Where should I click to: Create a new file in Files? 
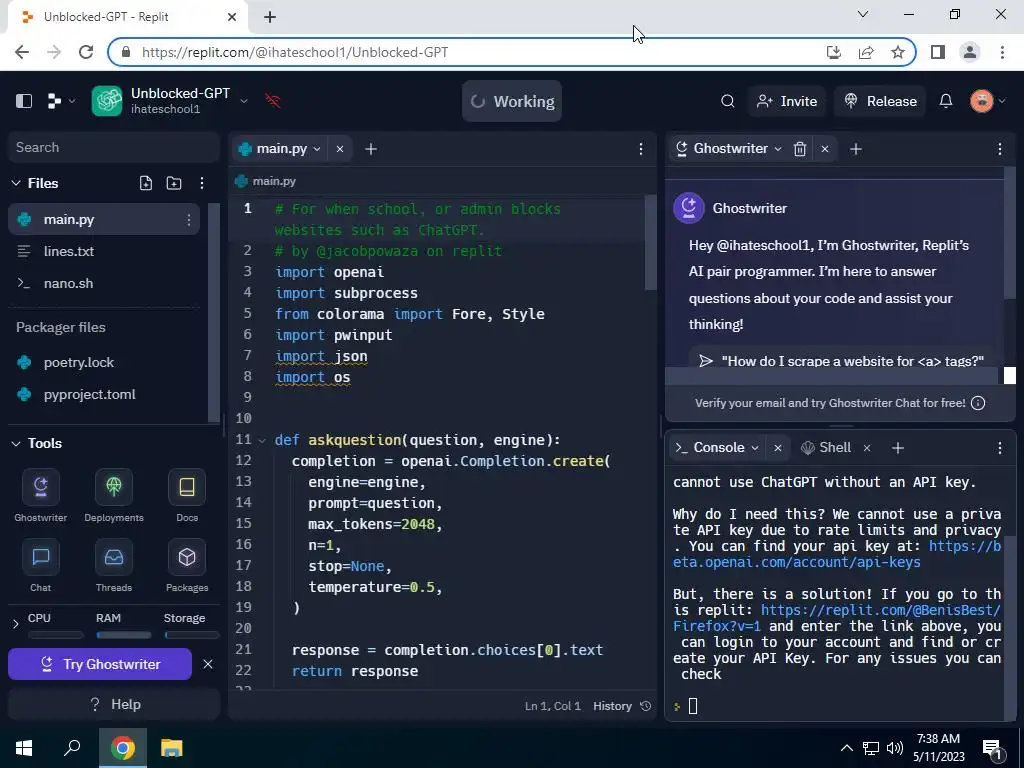(x=146, y=184)
